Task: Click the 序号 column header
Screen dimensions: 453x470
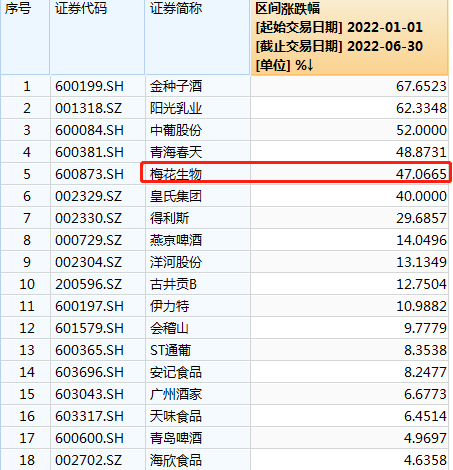Action: click(x=18, y=9)
